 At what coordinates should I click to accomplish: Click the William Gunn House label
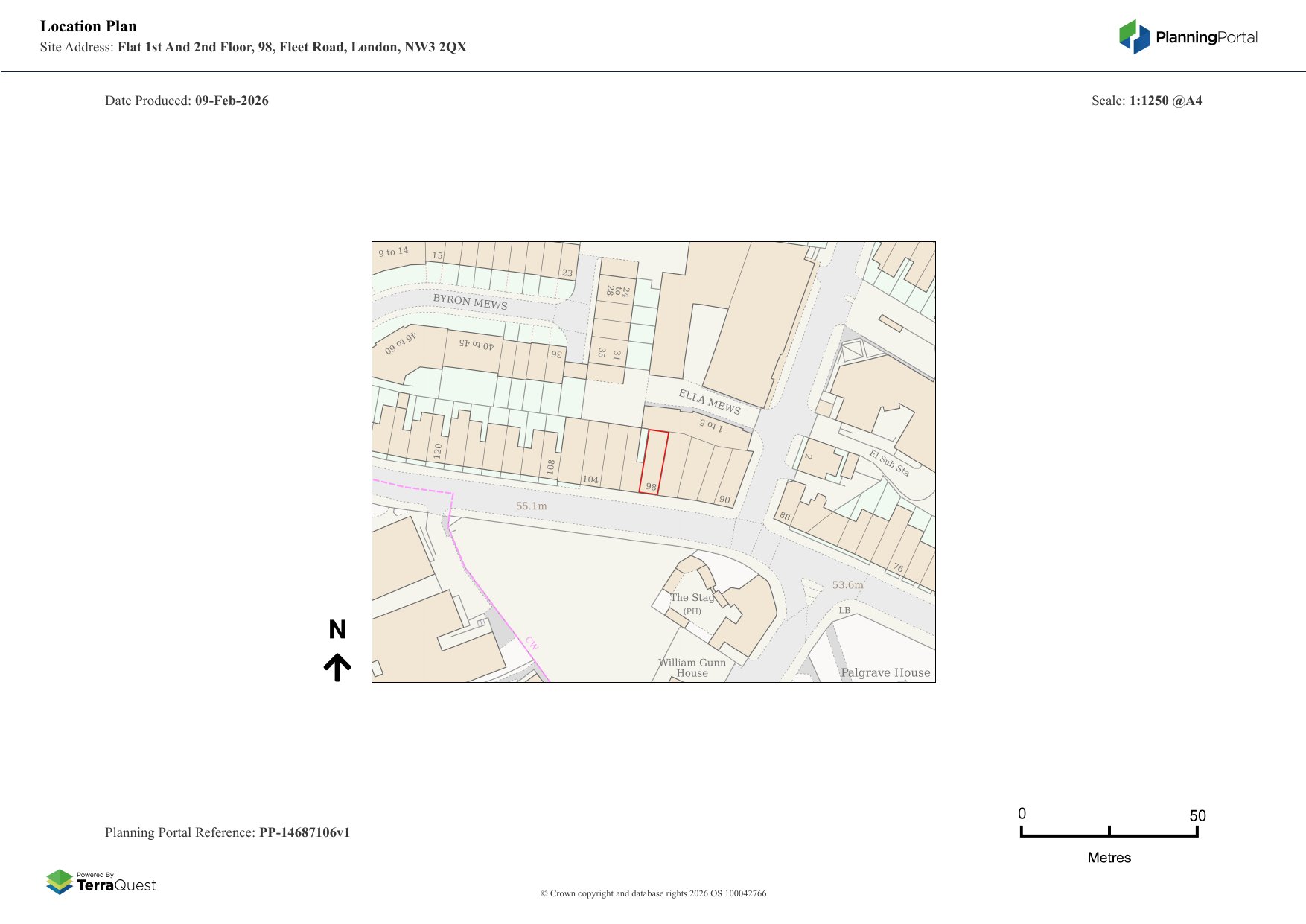coord(692,668)
